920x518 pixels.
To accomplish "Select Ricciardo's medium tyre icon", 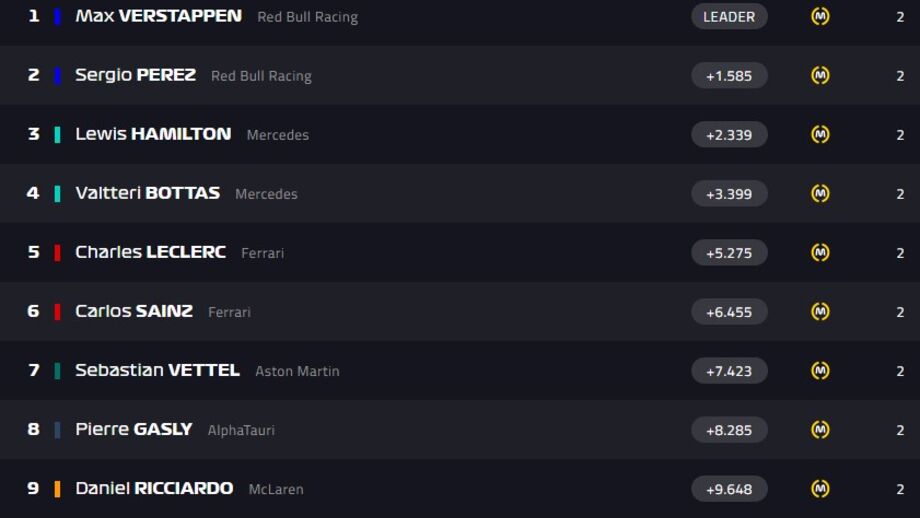I will pos(820,488).
